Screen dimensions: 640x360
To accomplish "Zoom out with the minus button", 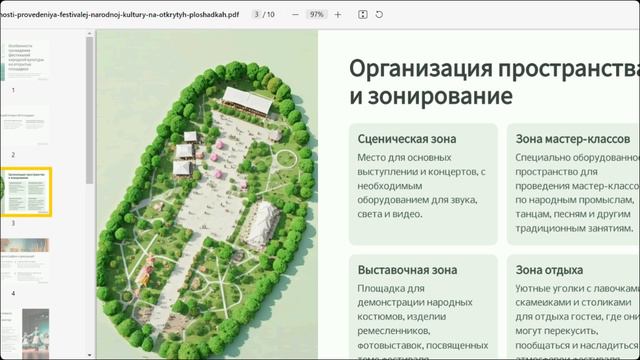I will [x=296, y=15].
